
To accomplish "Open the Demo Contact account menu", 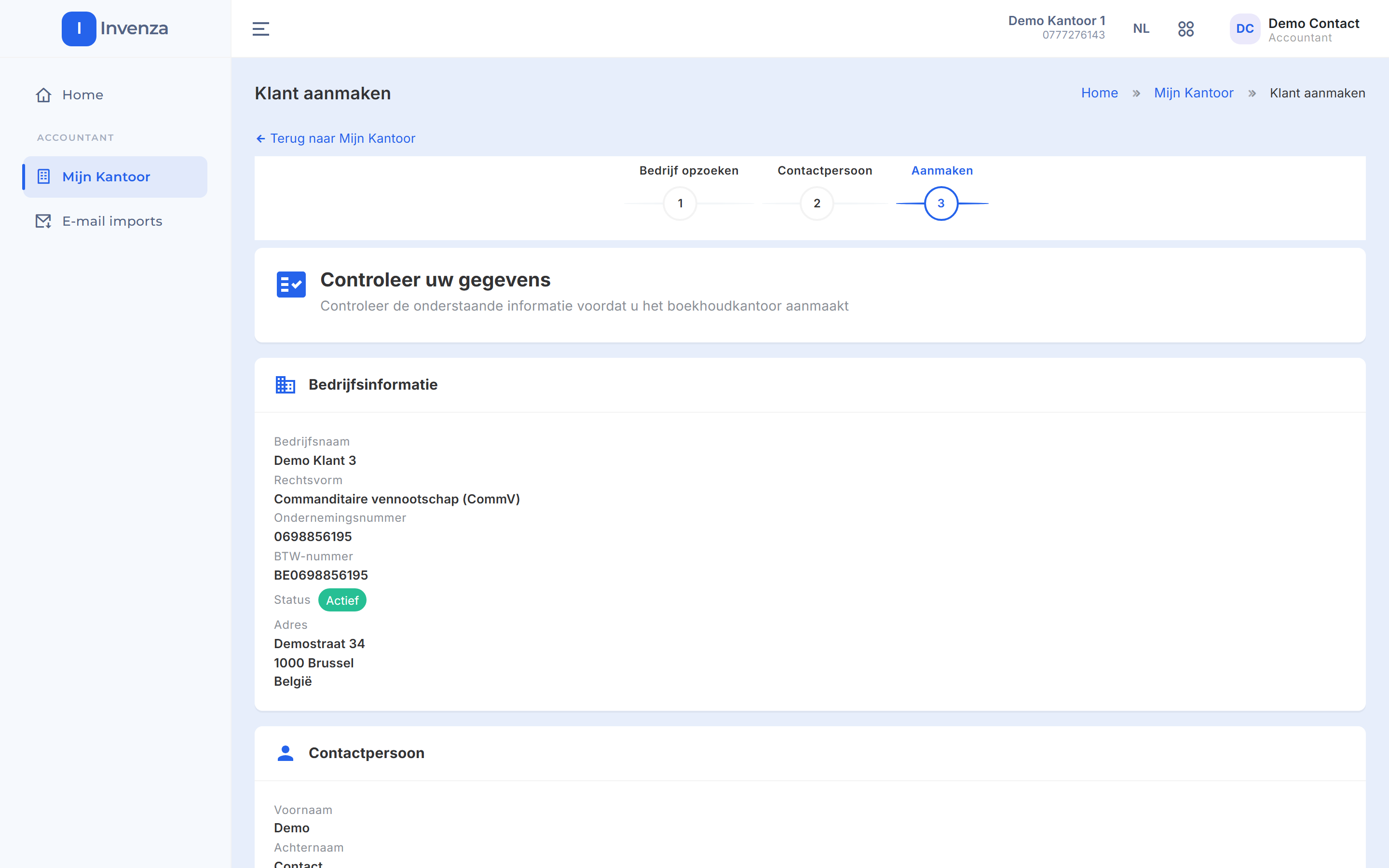I will click(1295, 29).
